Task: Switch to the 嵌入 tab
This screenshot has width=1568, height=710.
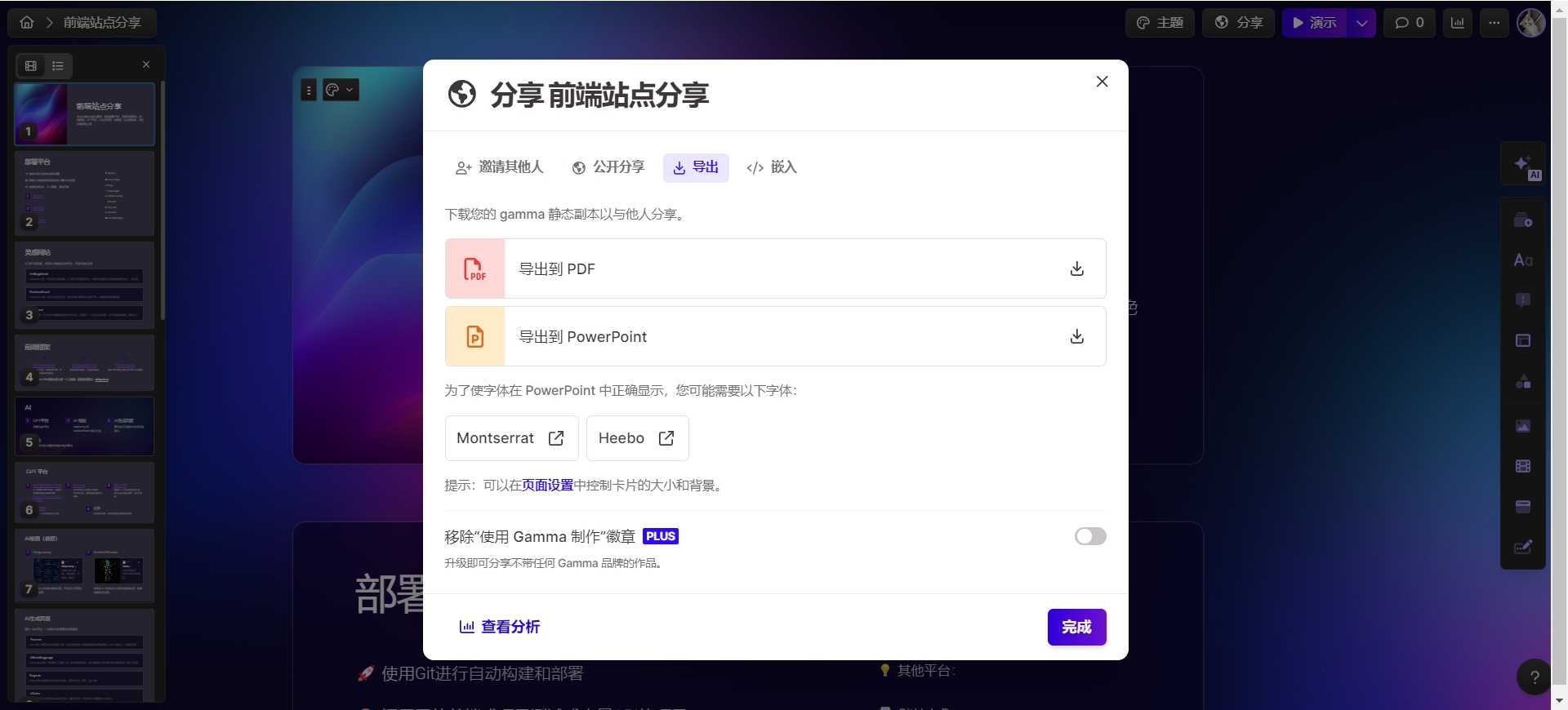Action: 772,167
